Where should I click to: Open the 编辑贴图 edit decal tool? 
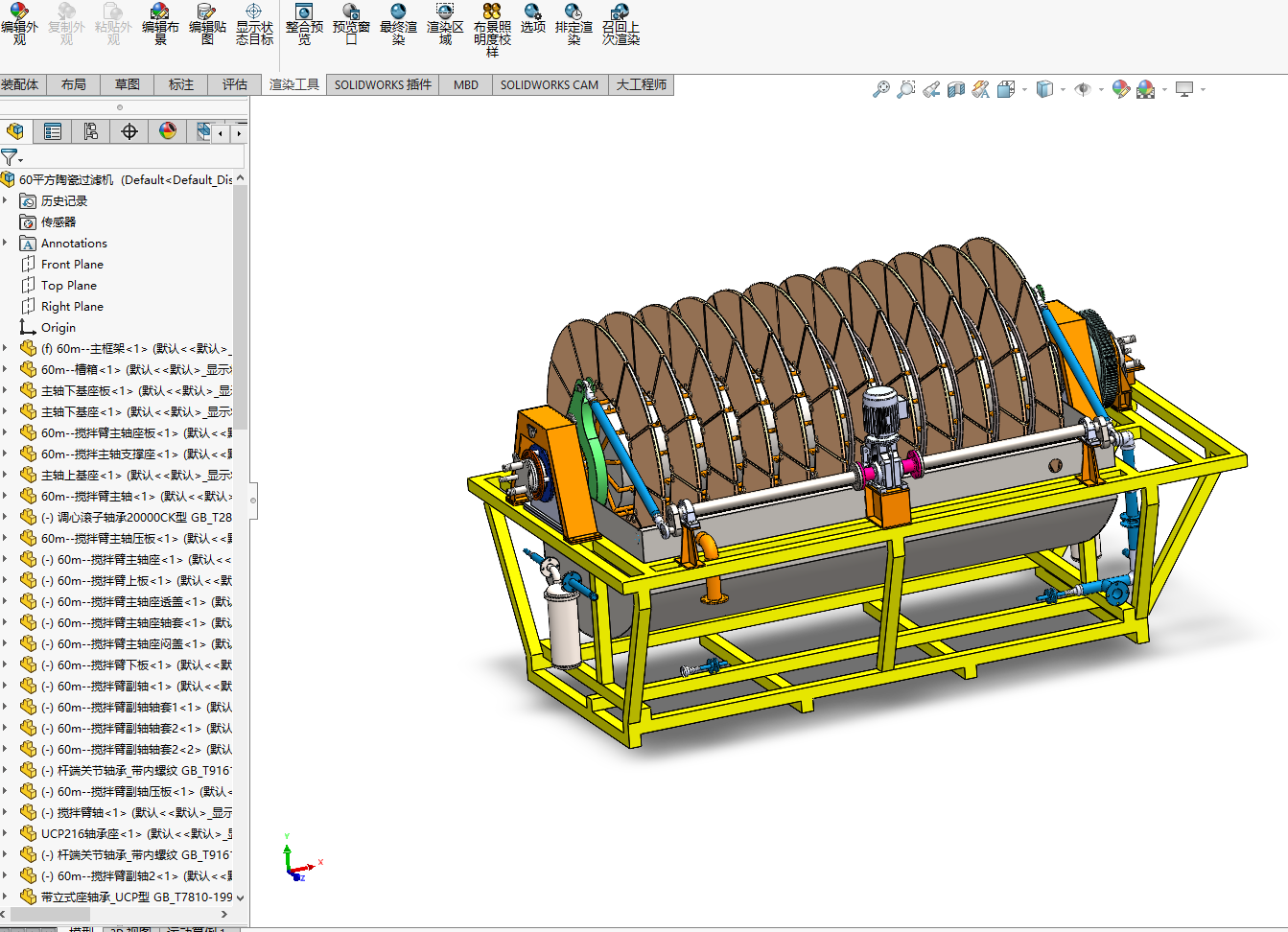pos(207,23)
